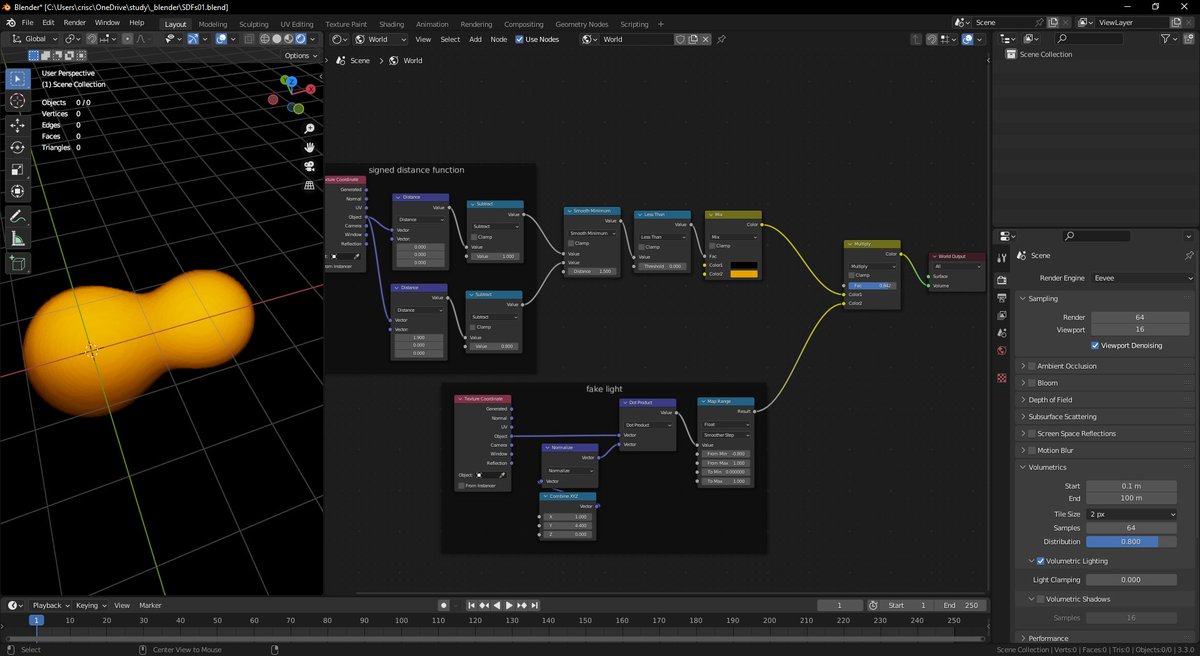The image size is (1200, 656).
Task: Adjust the Distribution slider
Action: [1133, 541]
